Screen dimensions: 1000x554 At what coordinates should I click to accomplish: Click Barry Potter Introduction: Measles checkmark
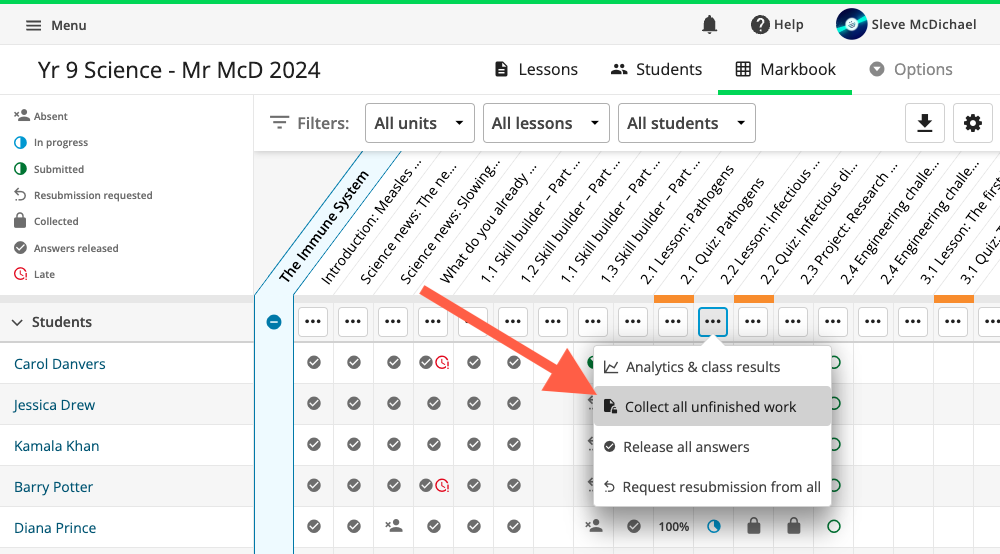point(314,486)
